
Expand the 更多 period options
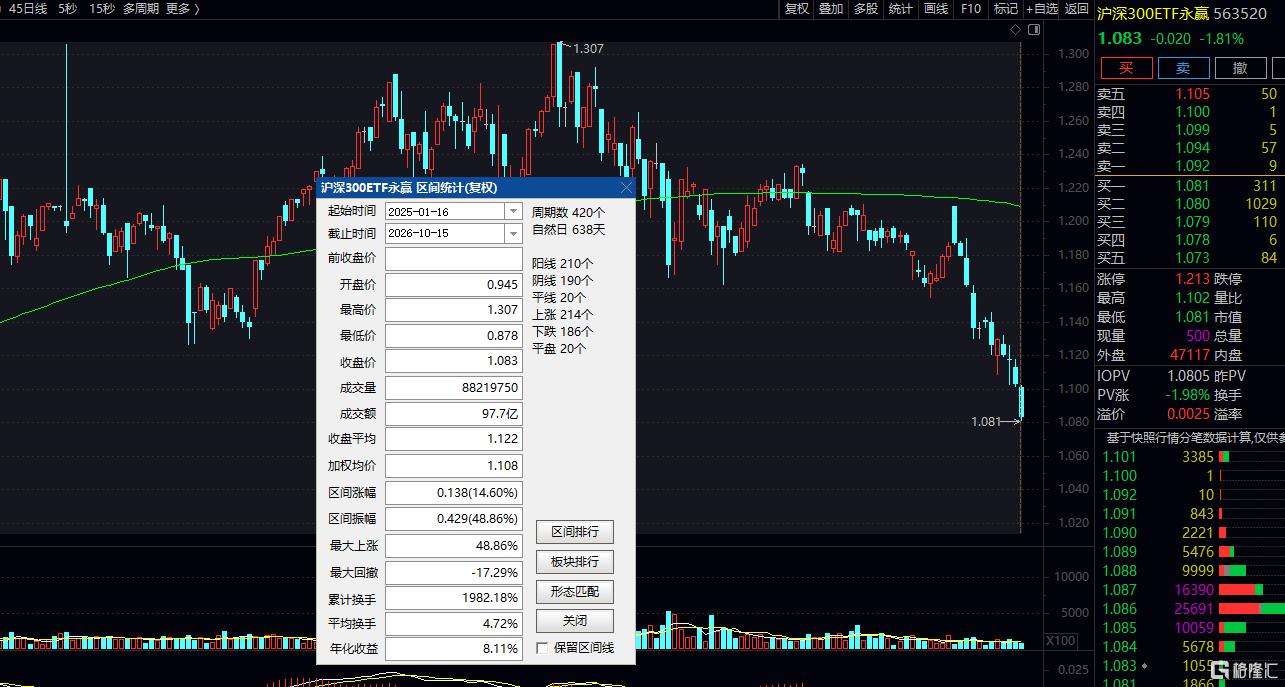183,9
